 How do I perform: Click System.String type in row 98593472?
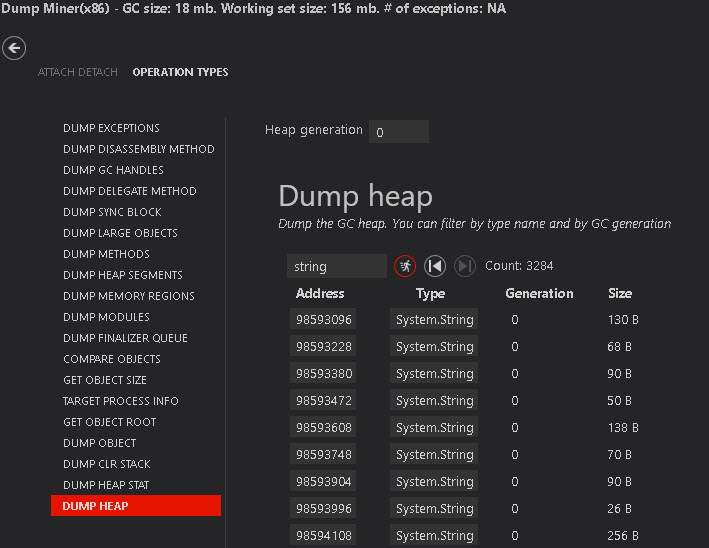click(434, 401)
